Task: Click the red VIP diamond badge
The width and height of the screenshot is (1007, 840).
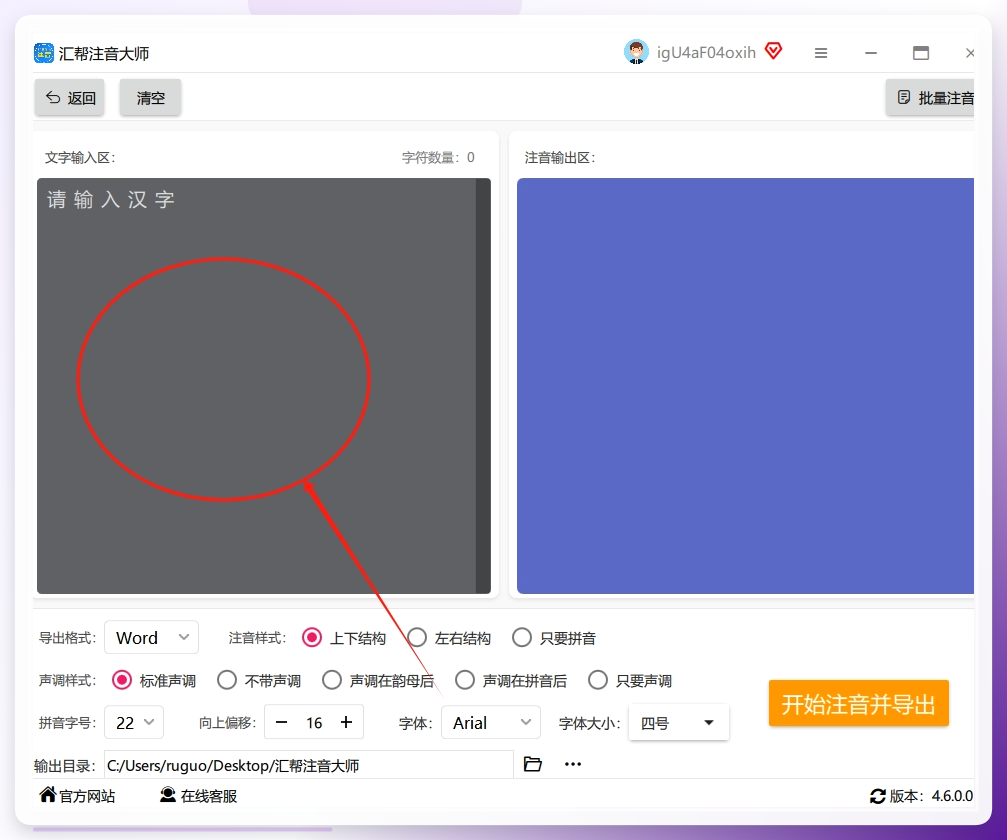Action: click(x=774, y=51)
